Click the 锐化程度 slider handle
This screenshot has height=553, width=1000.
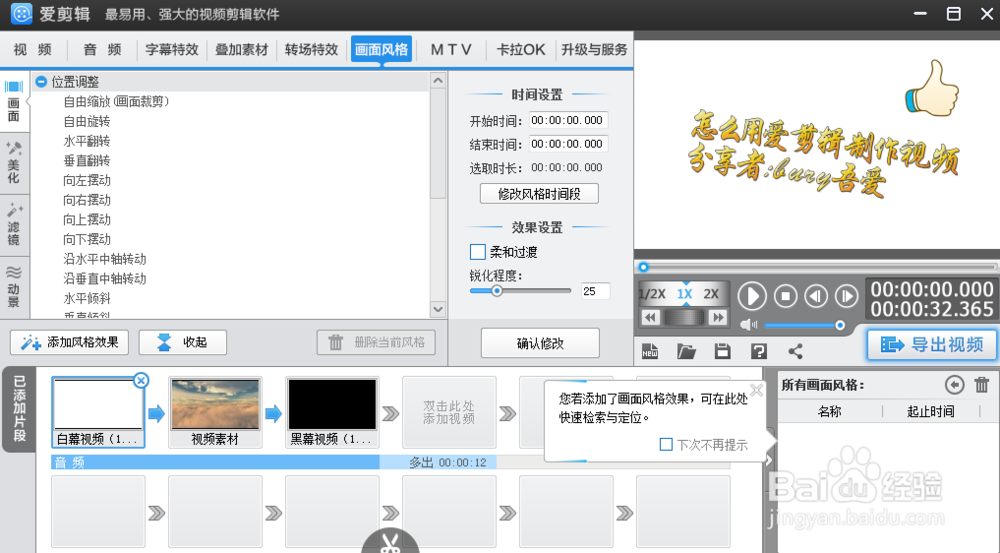pos(496,291)
